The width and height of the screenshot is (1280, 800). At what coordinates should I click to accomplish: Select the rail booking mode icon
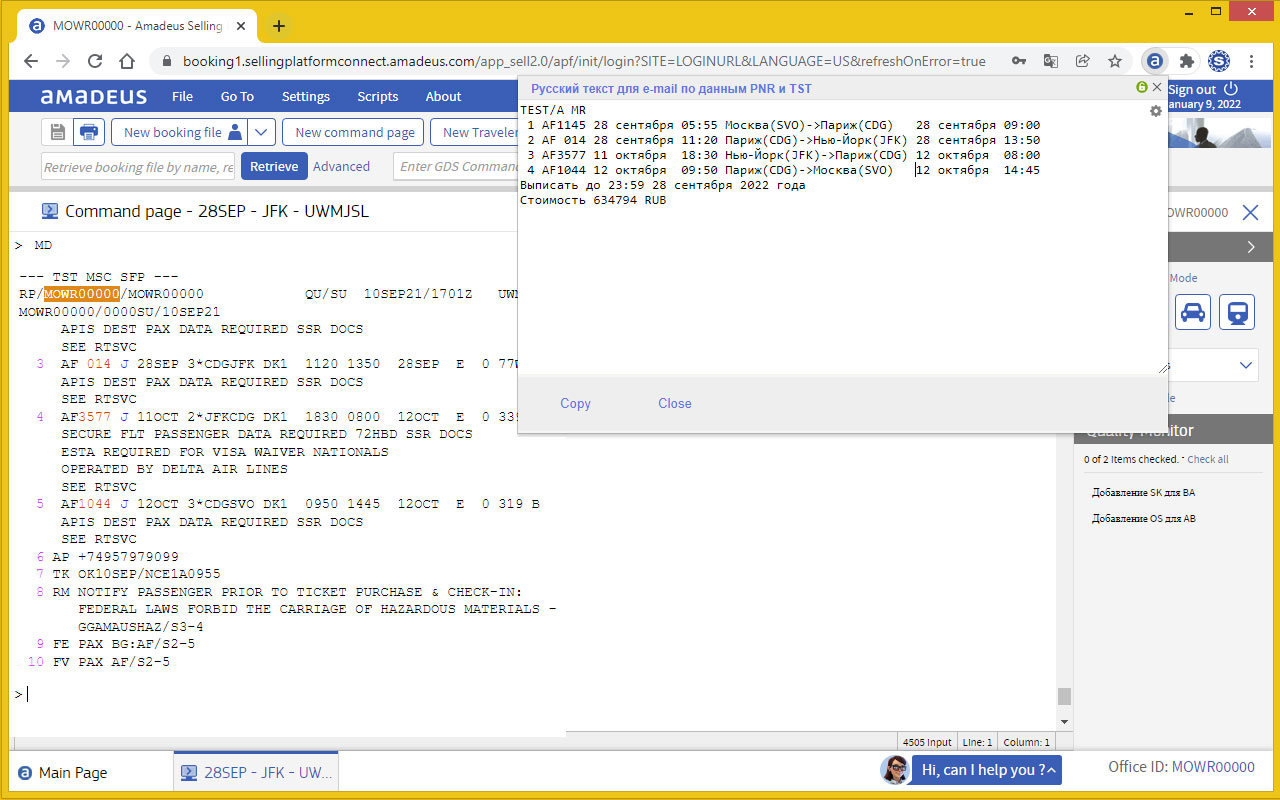tap(1237, 312)
